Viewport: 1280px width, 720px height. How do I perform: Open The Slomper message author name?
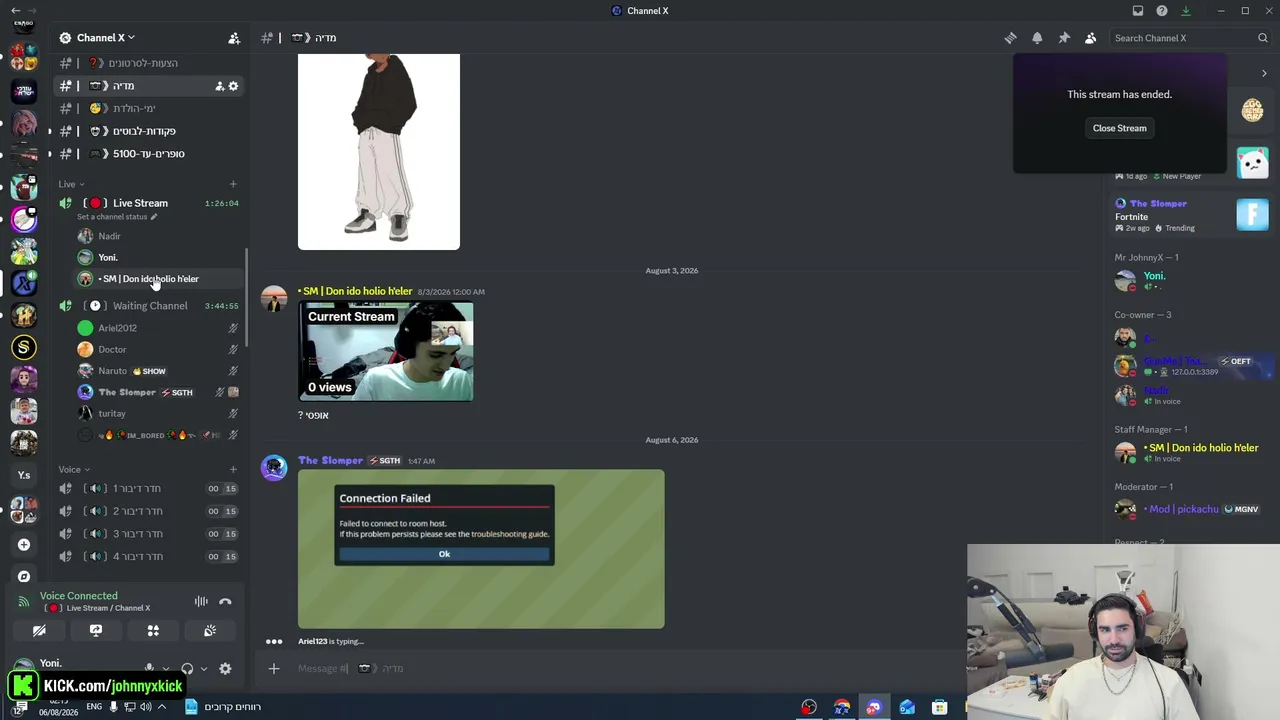click(330, 461)
